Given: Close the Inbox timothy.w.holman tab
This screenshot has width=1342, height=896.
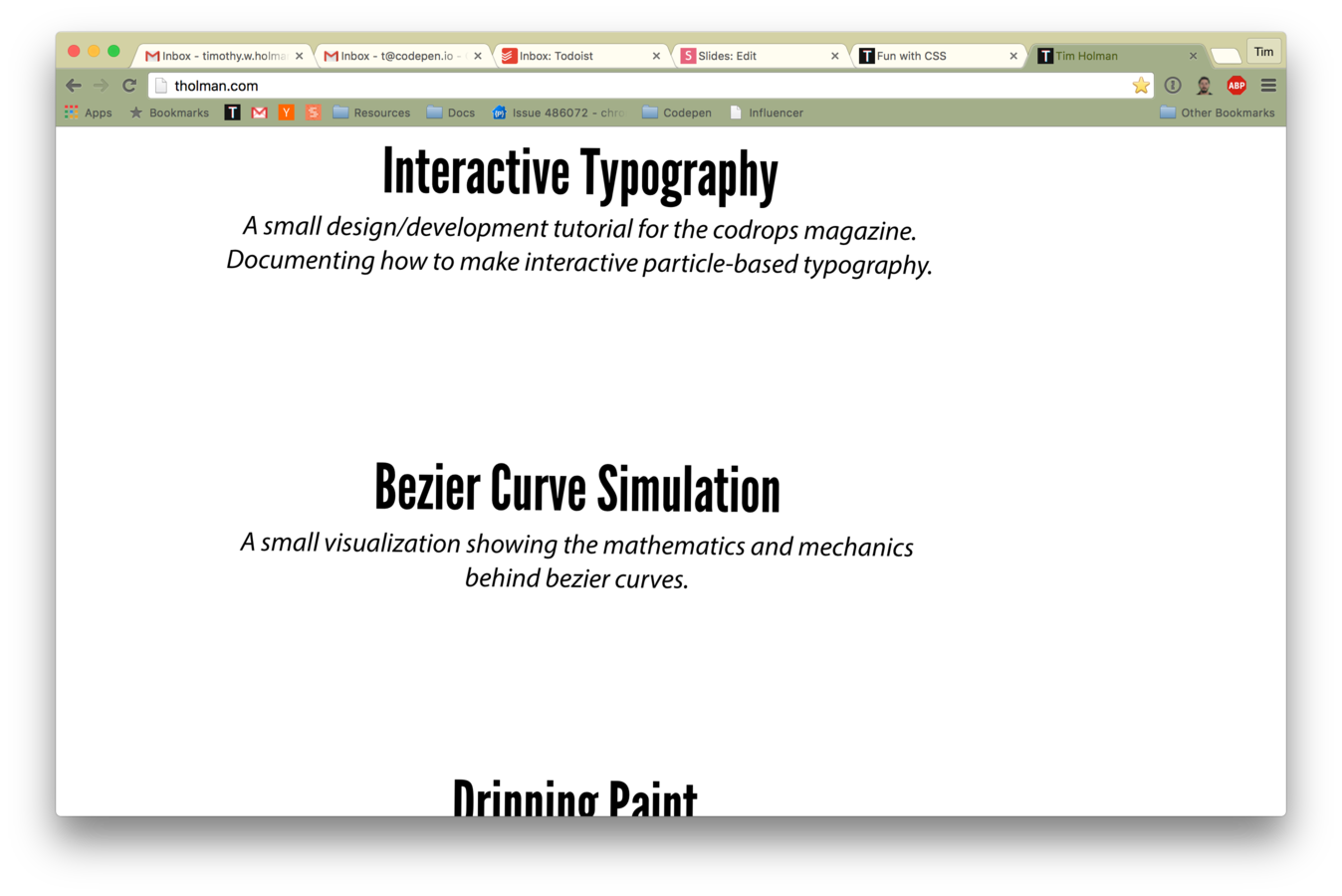Looking at the screenshot, I should 299,56.
